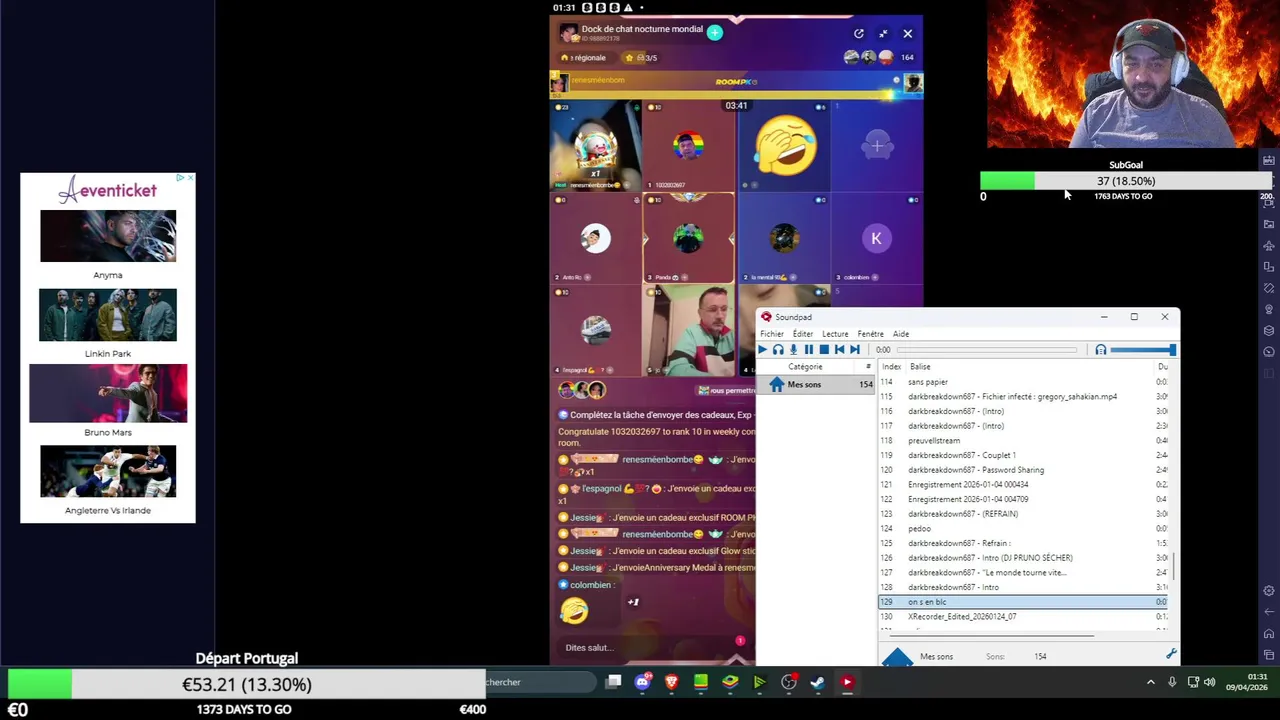
Task: Click the chat room minimize-arrows icon
Action: point(883,34)
